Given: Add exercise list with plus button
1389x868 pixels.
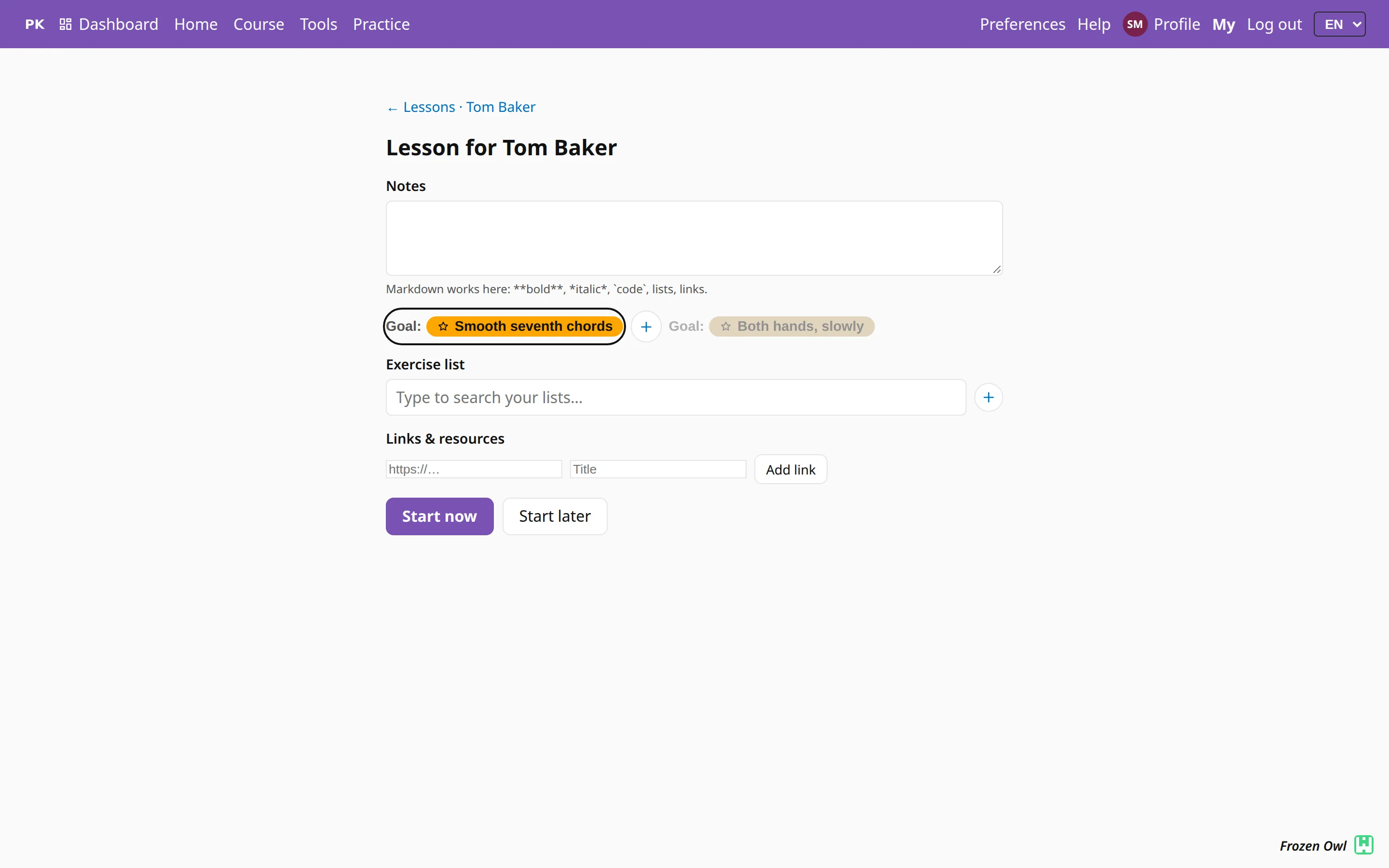Looking at the screenshot, I should pos(988,397).
